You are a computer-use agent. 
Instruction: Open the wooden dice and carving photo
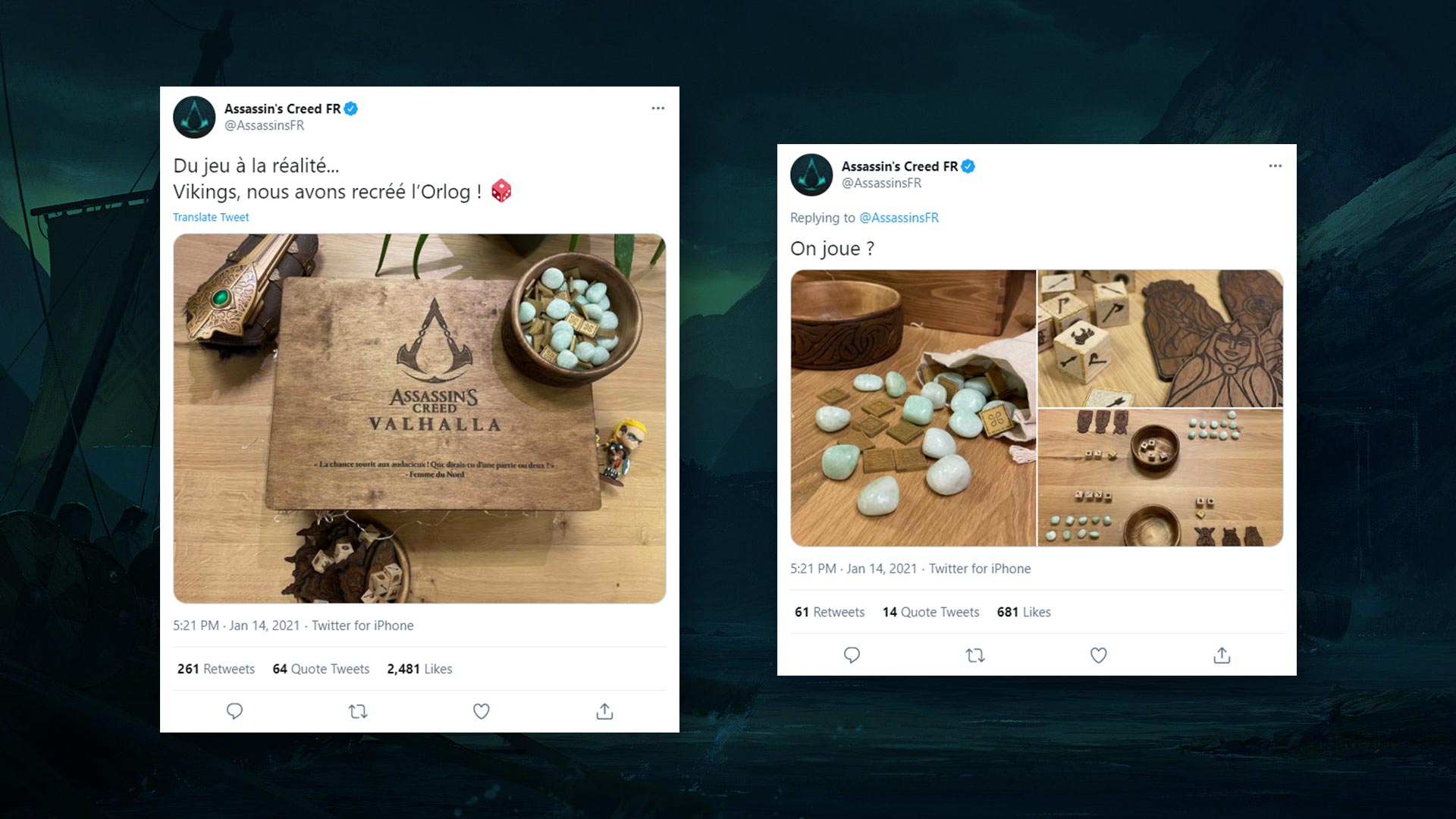pyautogui.click(x=1160, y=338)
